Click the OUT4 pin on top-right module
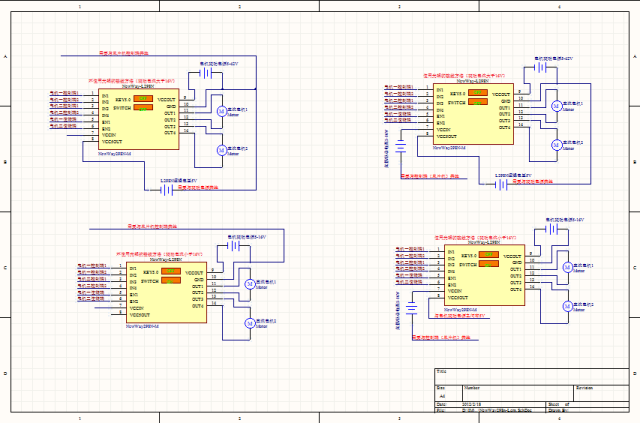The image size is (640, 423). (x=505, y=124)
